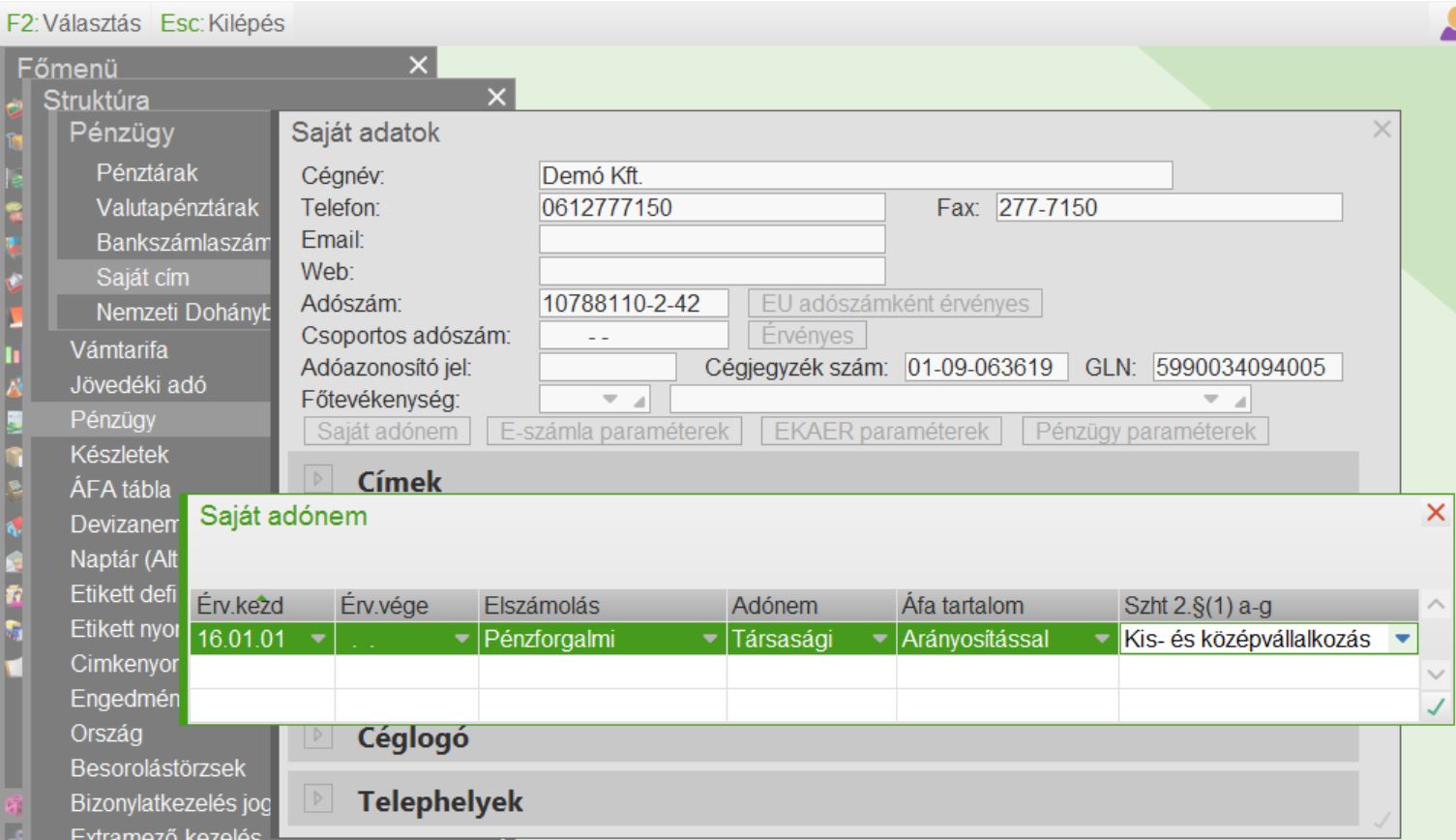Image resolution: width=1456 pixels, height=840 pixels.
Task: Open Vámtarifa in the menu
Action: pyautogui.click(x=119, y=349)
